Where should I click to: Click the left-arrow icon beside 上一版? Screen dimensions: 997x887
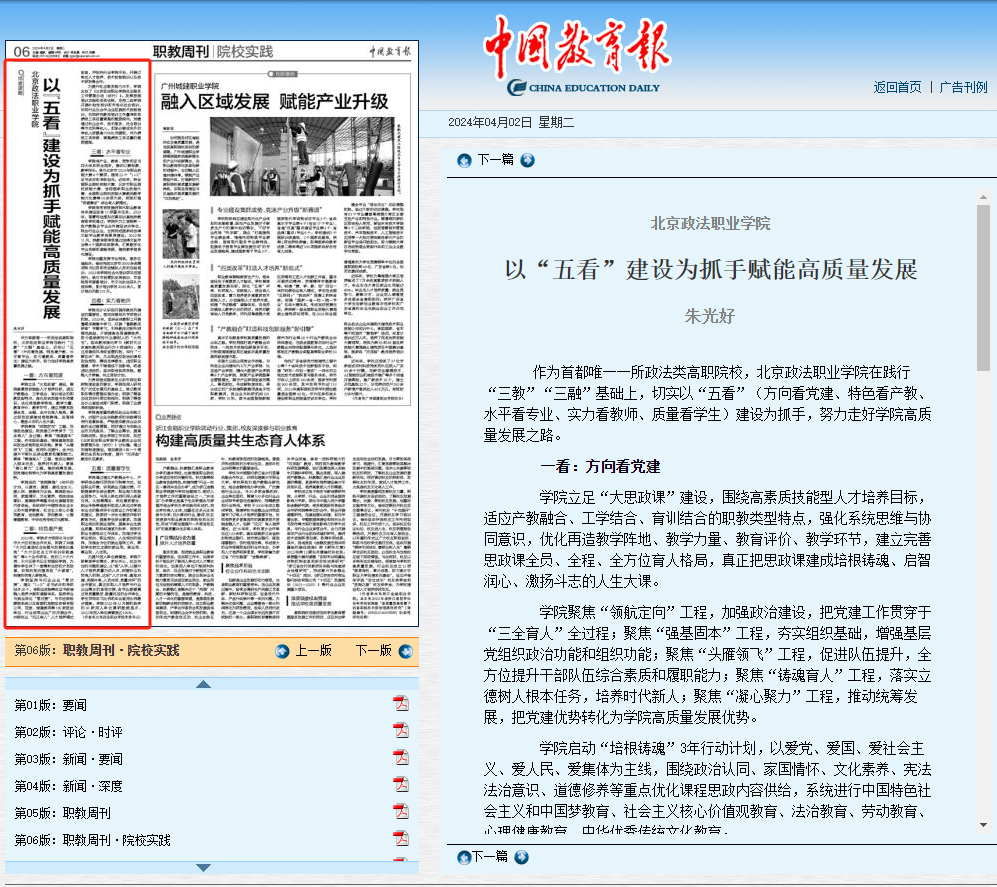(283, 651)
